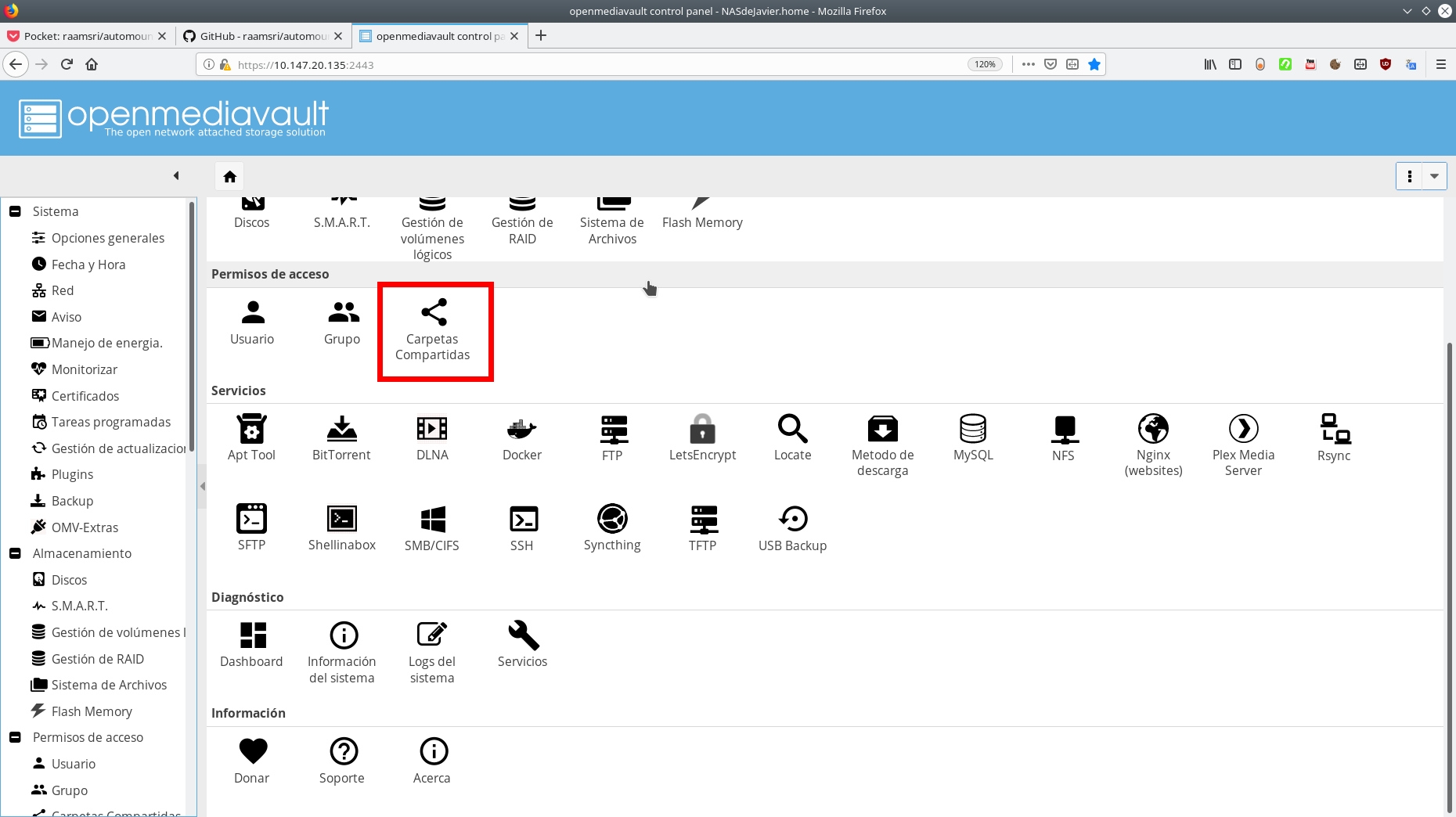Open the Docker service
1456x817 pixels.
pos(522,438)
